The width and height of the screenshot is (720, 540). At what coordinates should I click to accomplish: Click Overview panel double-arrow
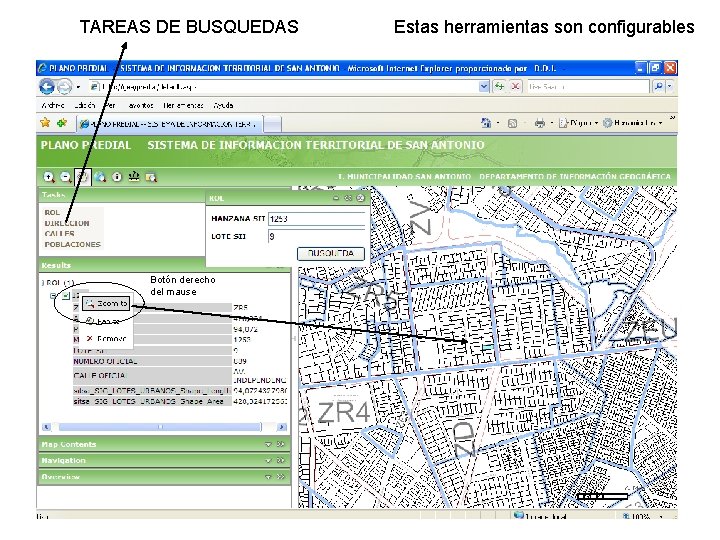281,477
